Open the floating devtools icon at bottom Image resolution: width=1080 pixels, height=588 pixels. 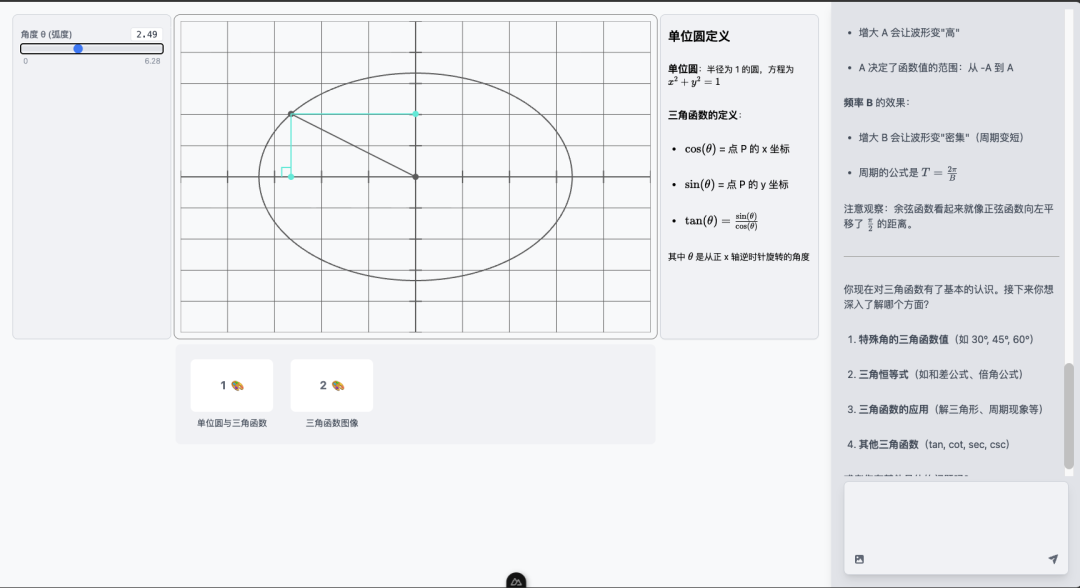pos(516,580)
